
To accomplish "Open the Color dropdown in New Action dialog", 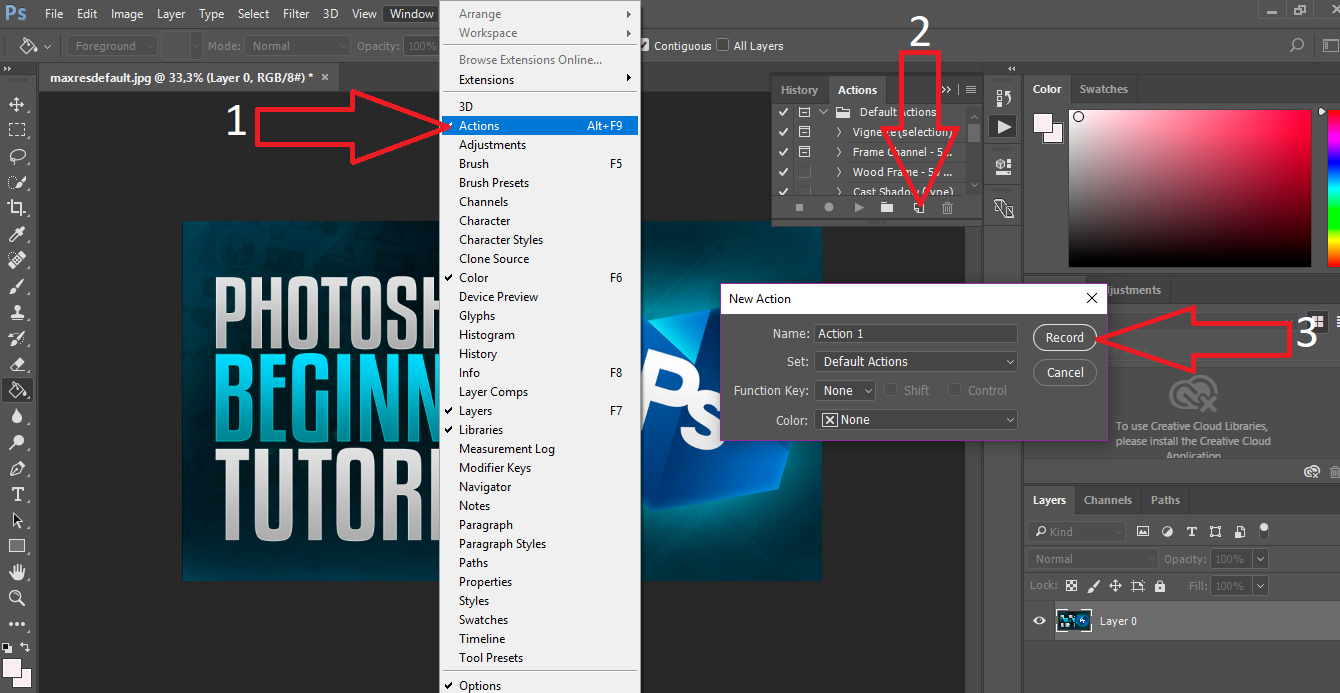I will (x=916, y=420).
